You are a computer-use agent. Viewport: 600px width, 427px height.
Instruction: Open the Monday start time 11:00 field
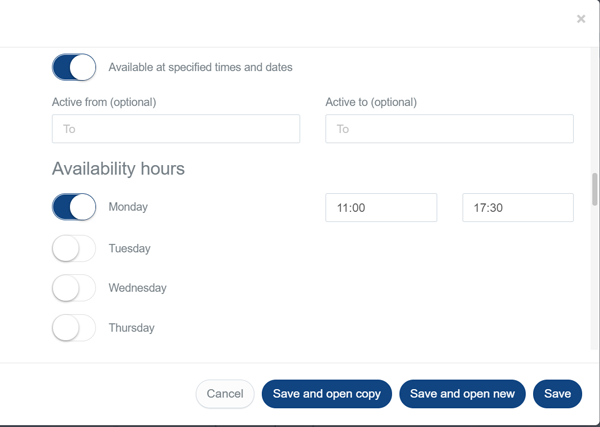(x=381, y=208)
